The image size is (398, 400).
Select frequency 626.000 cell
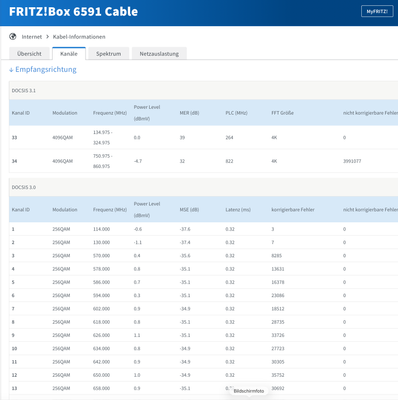[x=101, y=335]
